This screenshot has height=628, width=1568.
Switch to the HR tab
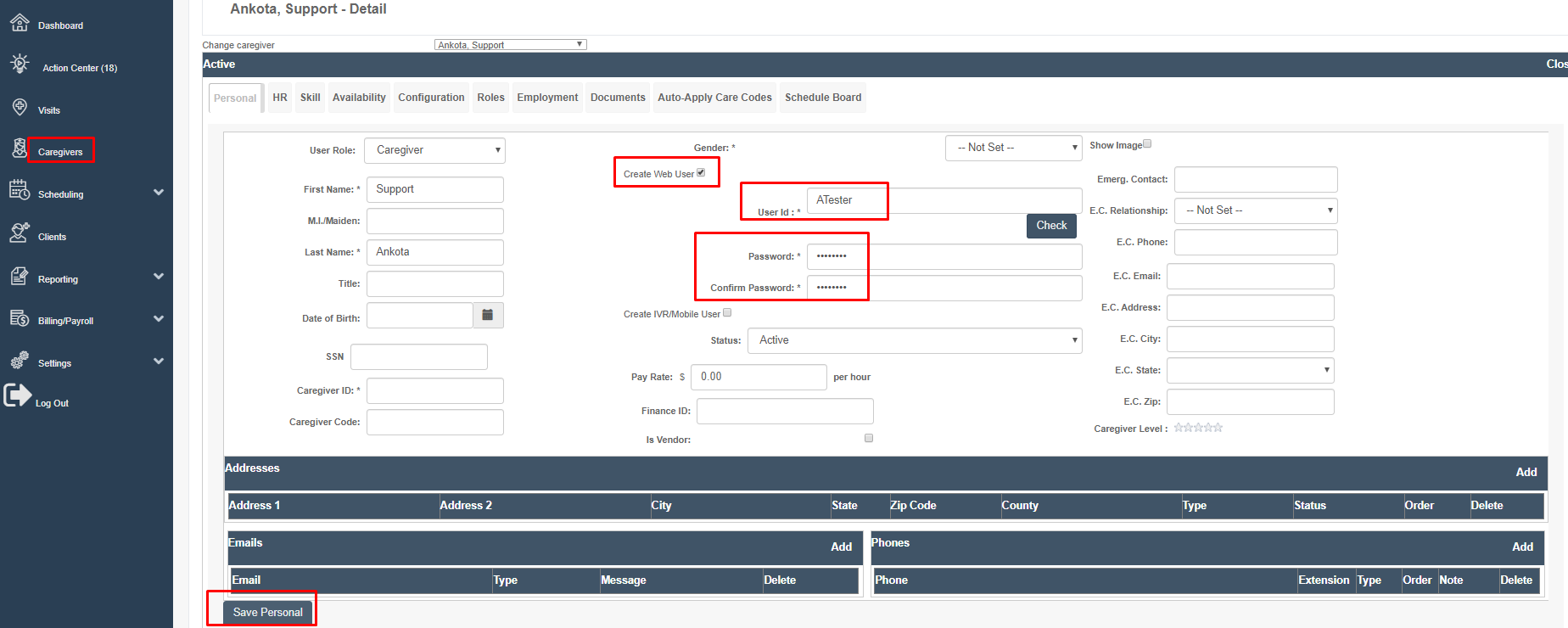pyautogui.click(x=280, y=98)
